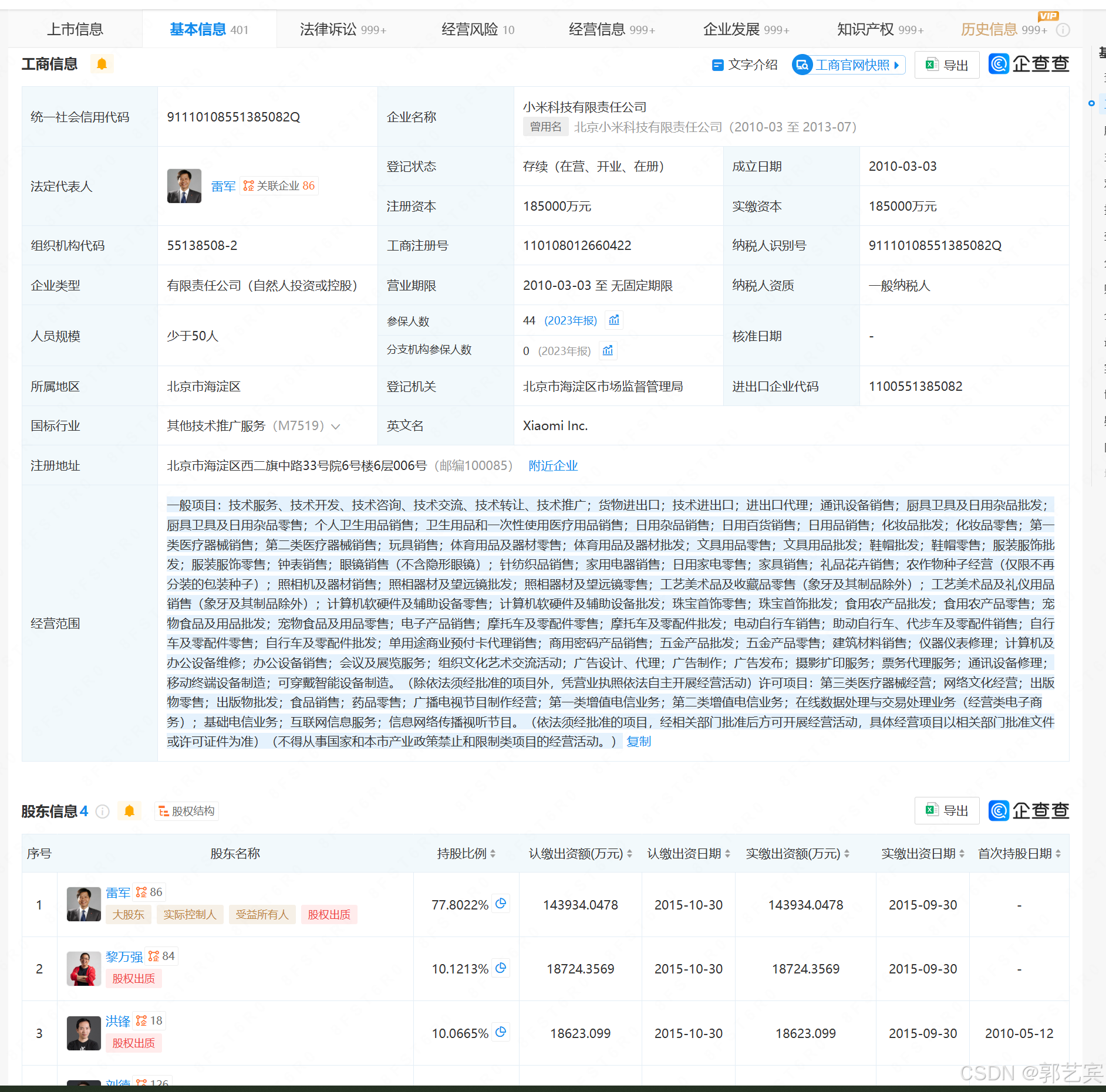Open the 法律诉讼 999+ tab

pos(343,29)
